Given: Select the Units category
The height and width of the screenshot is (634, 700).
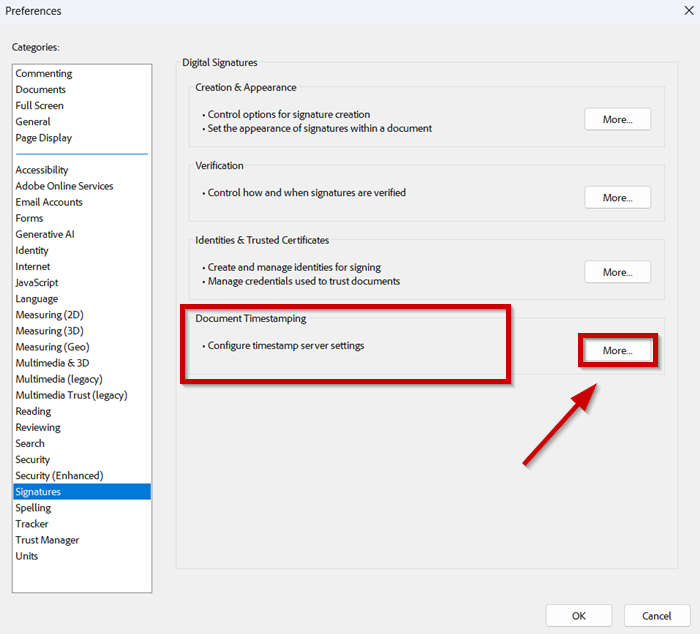Looking at the screenshot, I should pyautogui.click(x=27, y=556).
